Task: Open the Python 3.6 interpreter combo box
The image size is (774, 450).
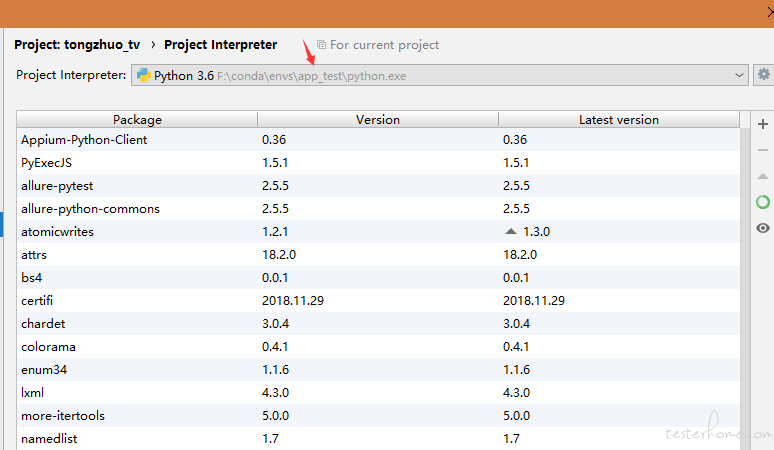Action: pos(440,75)
